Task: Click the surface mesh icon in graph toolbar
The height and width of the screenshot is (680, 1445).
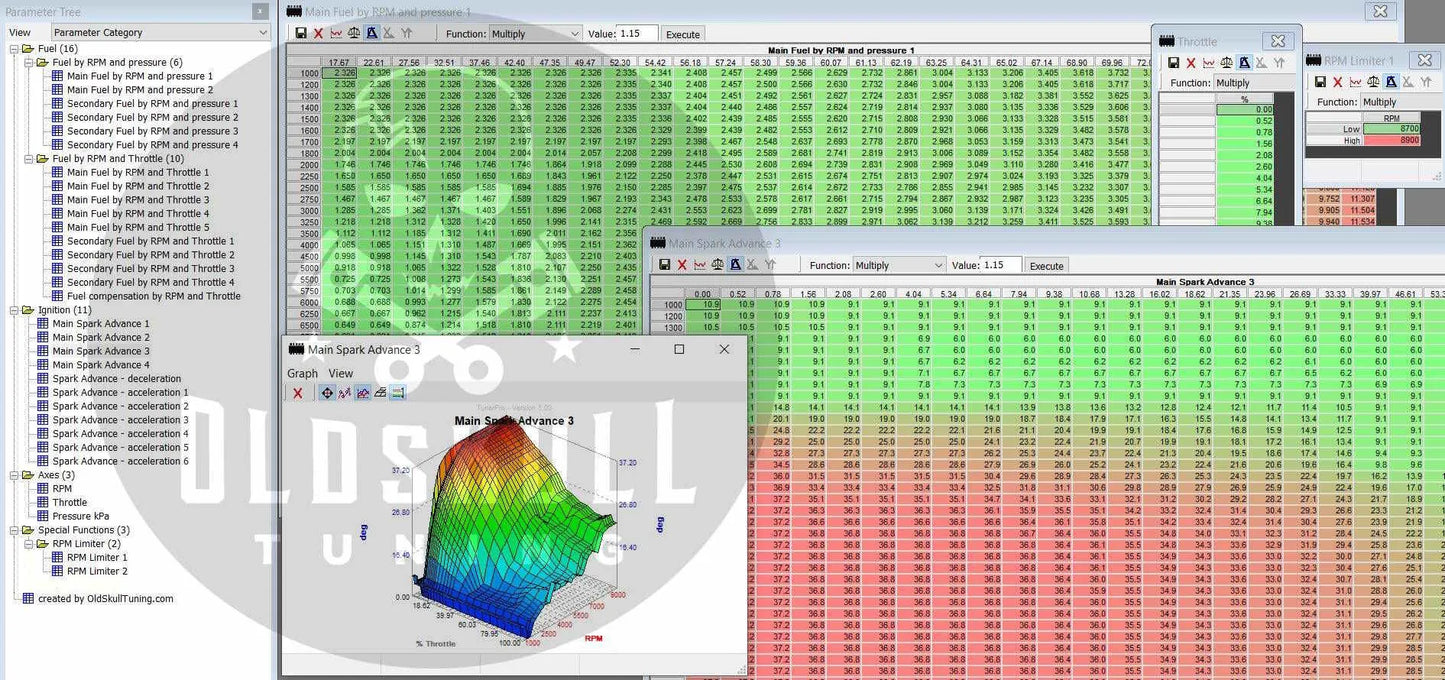Action: click(x=380, y=393)
